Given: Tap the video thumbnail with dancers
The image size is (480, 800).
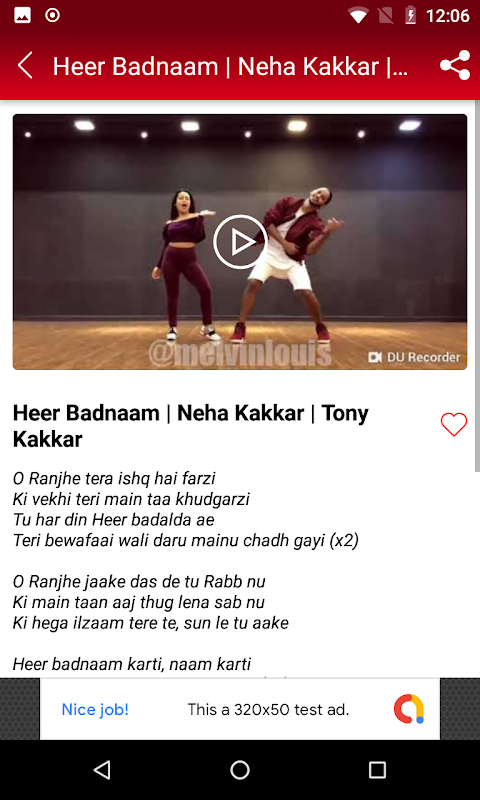Looking at the screenshot, I should [240, 242].
